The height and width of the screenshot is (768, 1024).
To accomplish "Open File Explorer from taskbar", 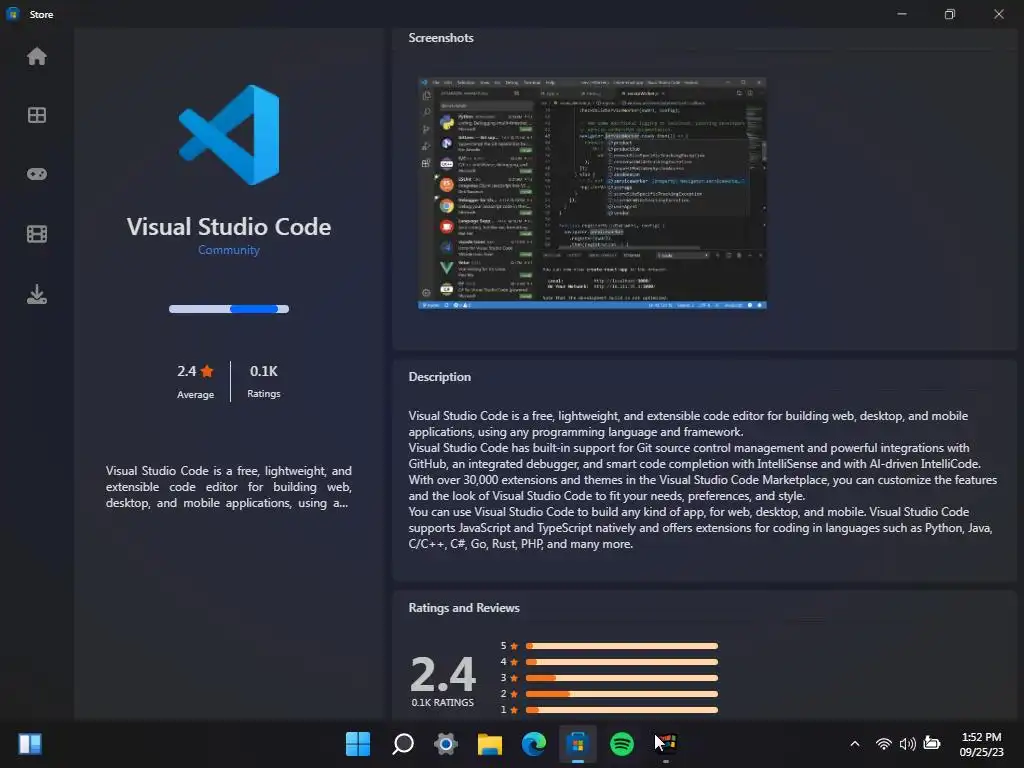I will point(490,744).
